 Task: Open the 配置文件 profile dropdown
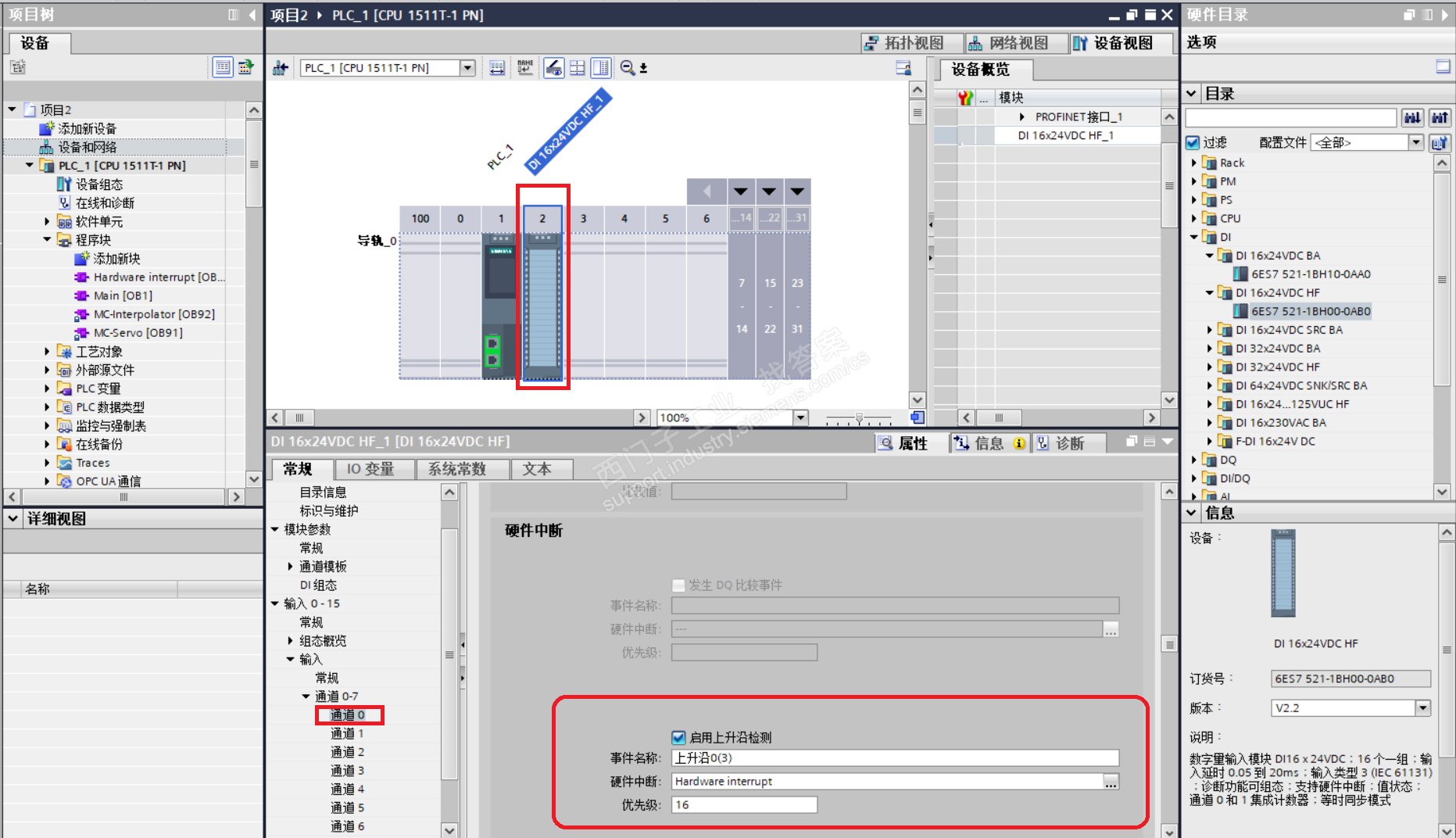pyautogui.click(x=1416, y=142)
